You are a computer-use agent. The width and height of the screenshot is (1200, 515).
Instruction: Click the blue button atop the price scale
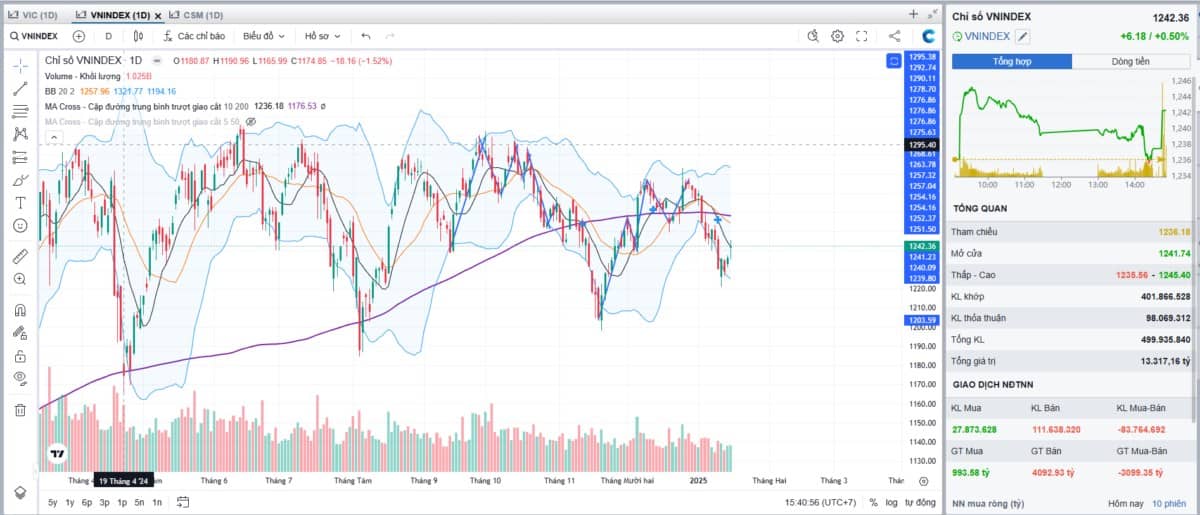tap(893, 61)
